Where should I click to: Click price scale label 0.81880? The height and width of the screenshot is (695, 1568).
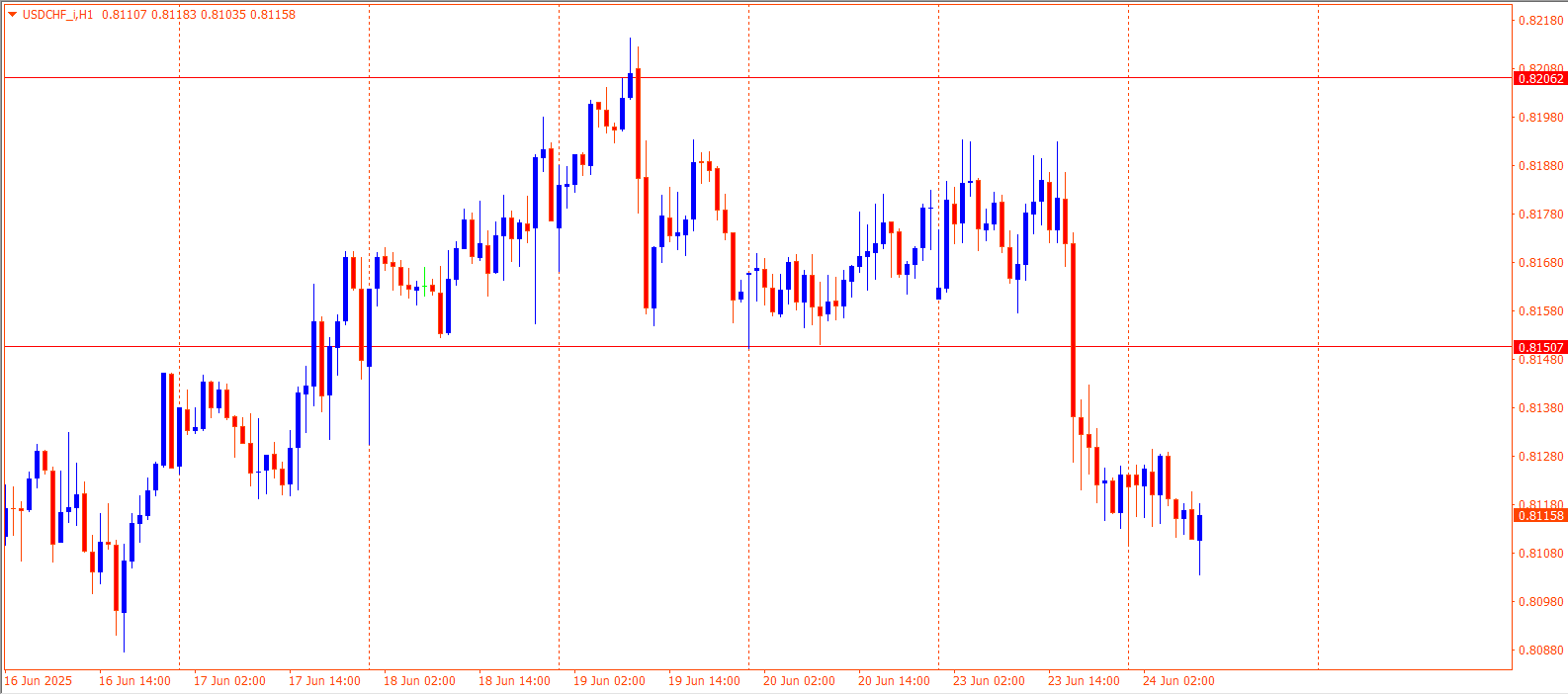pos(1541,166)
